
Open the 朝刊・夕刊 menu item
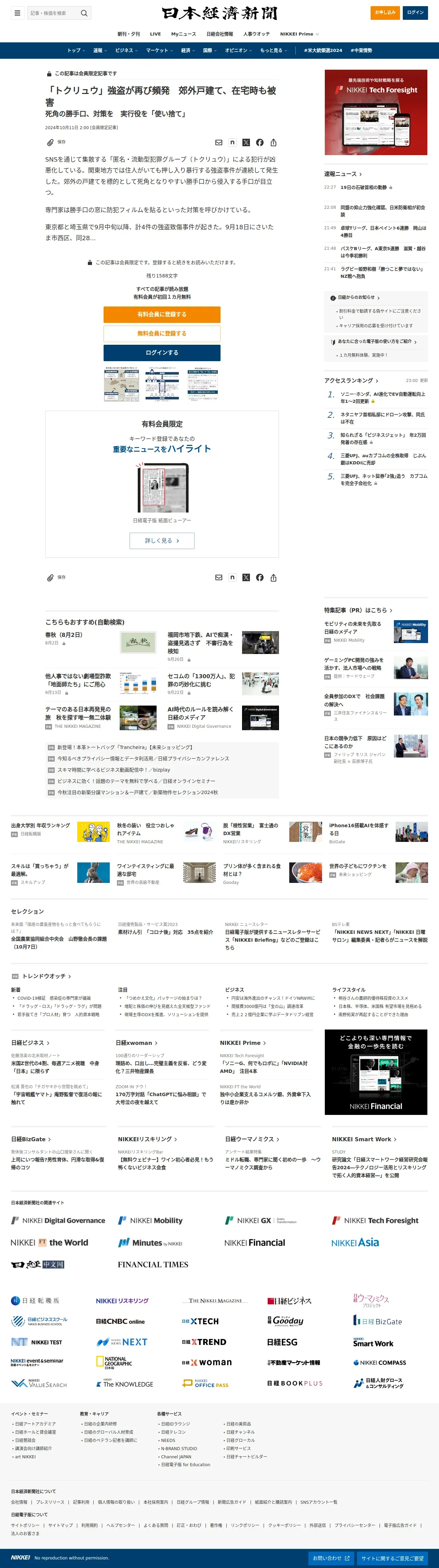129,34
